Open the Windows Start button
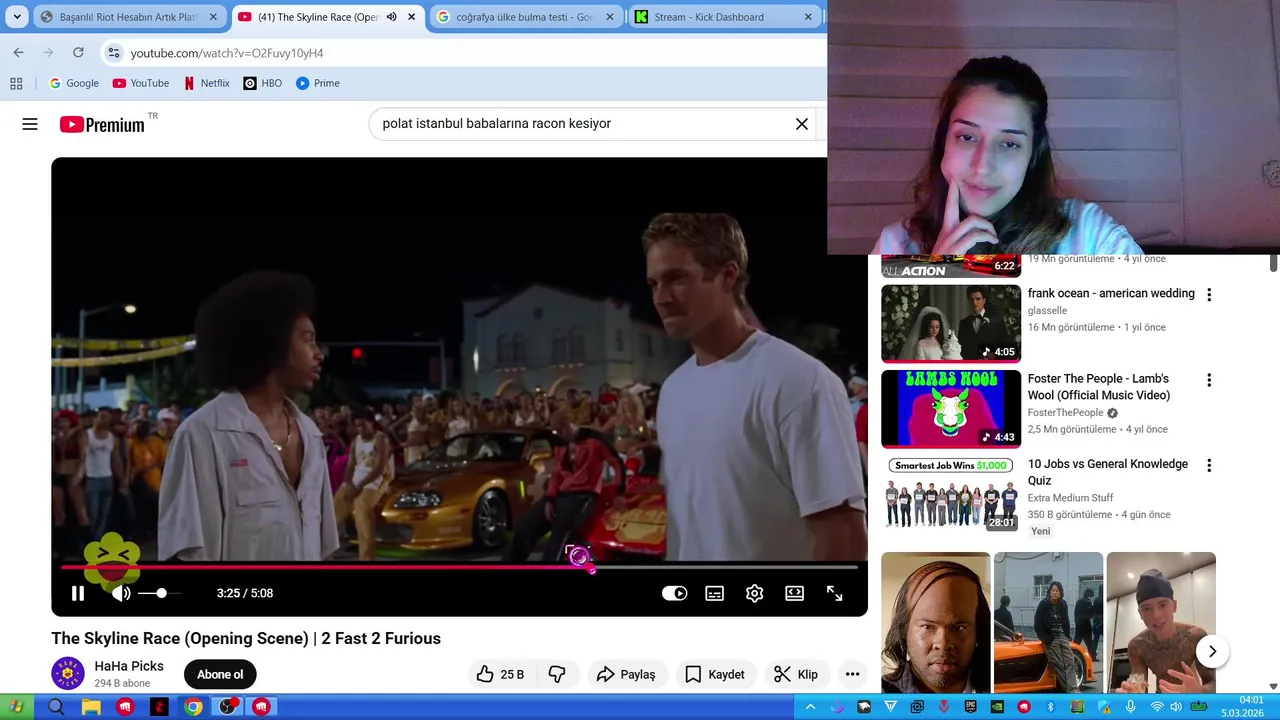This screenshot has height=720, width=1280. click(x=16, y=707)
